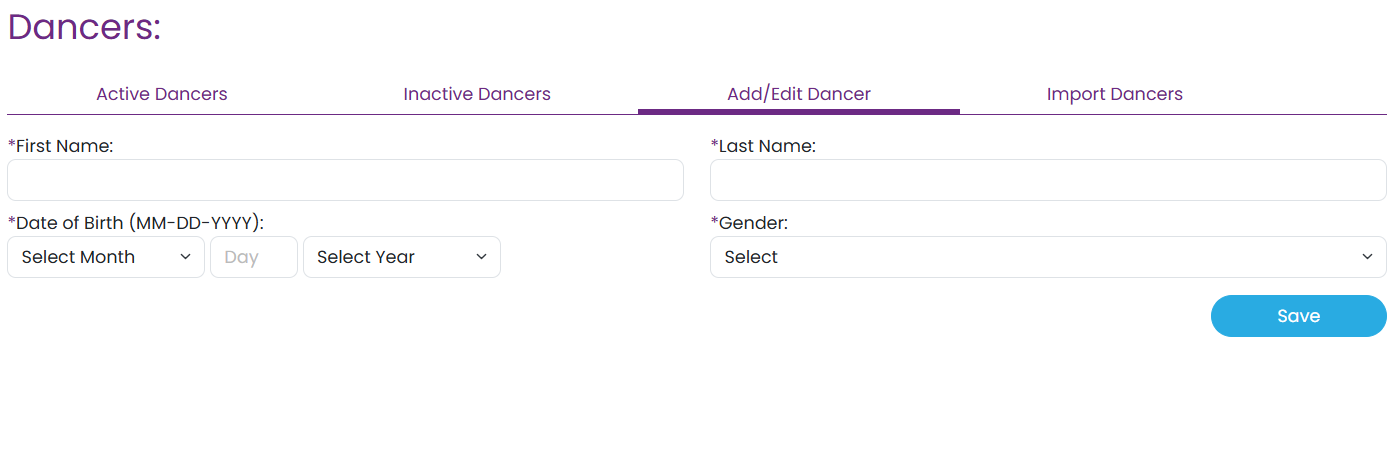
Task: Click the chevron arrow in Select Month
Action: pyautogui.click(x=185, y=257)
